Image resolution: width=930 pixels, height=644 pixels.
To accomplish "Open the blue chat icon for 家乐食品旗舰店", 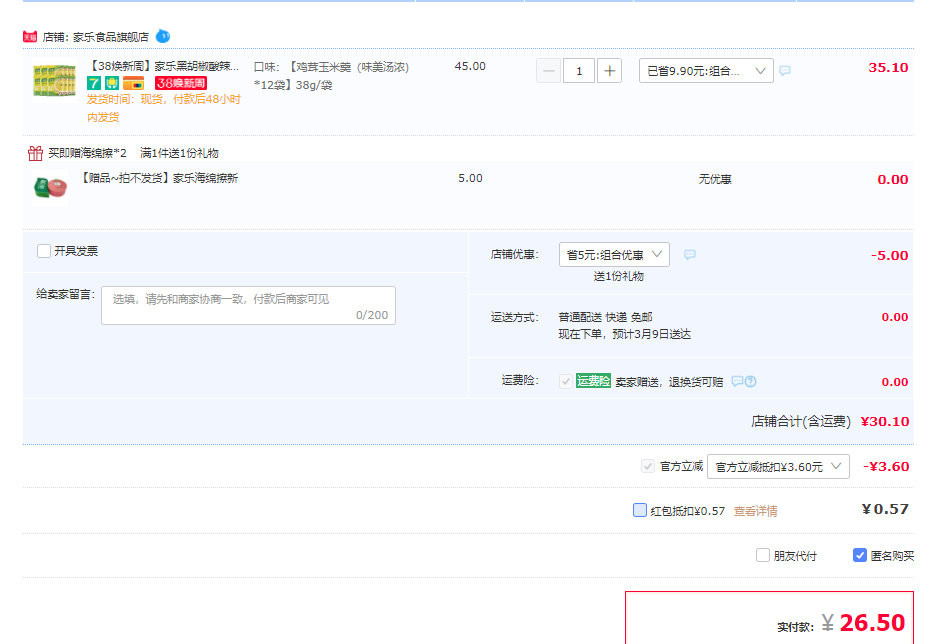I will [163, 37].
